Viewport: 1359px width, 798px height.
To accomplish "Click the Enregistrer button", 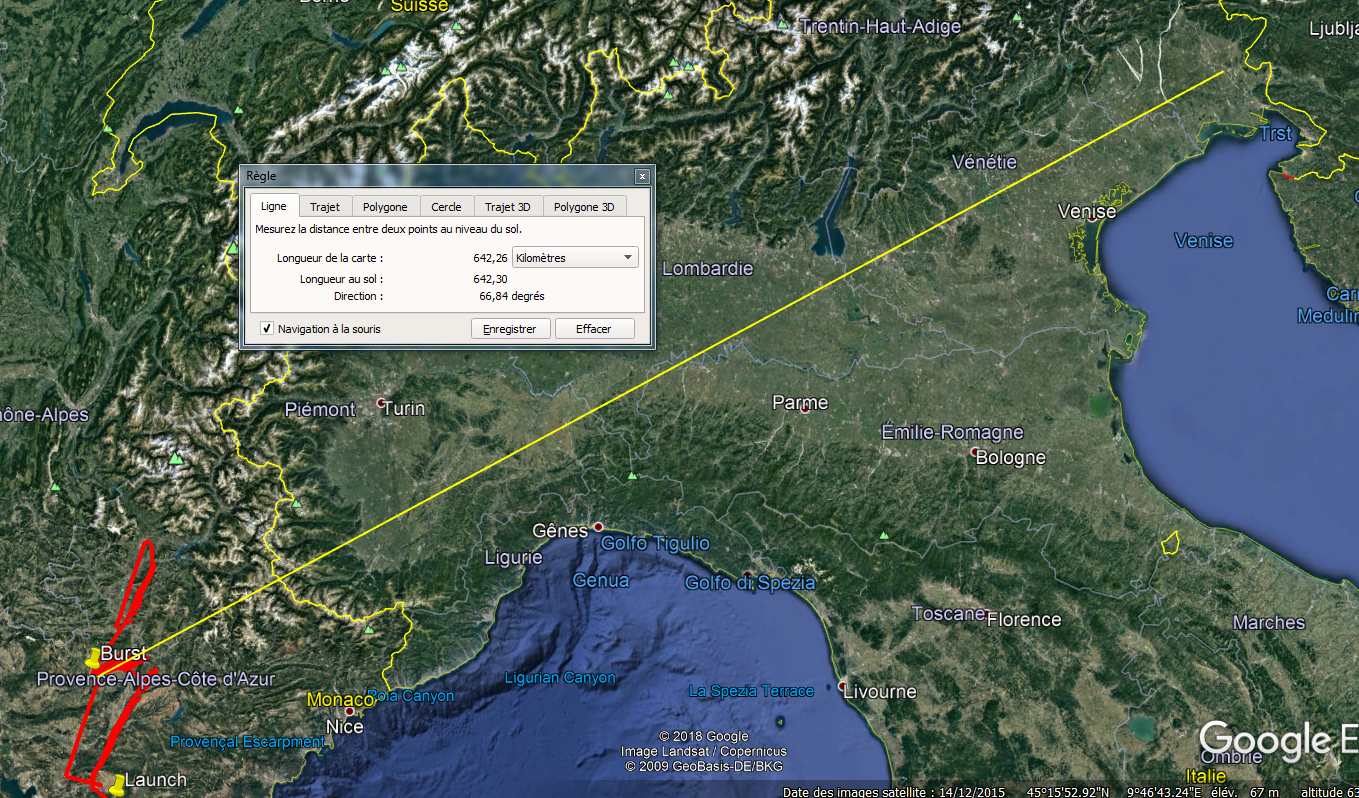I will click(510, 329).
